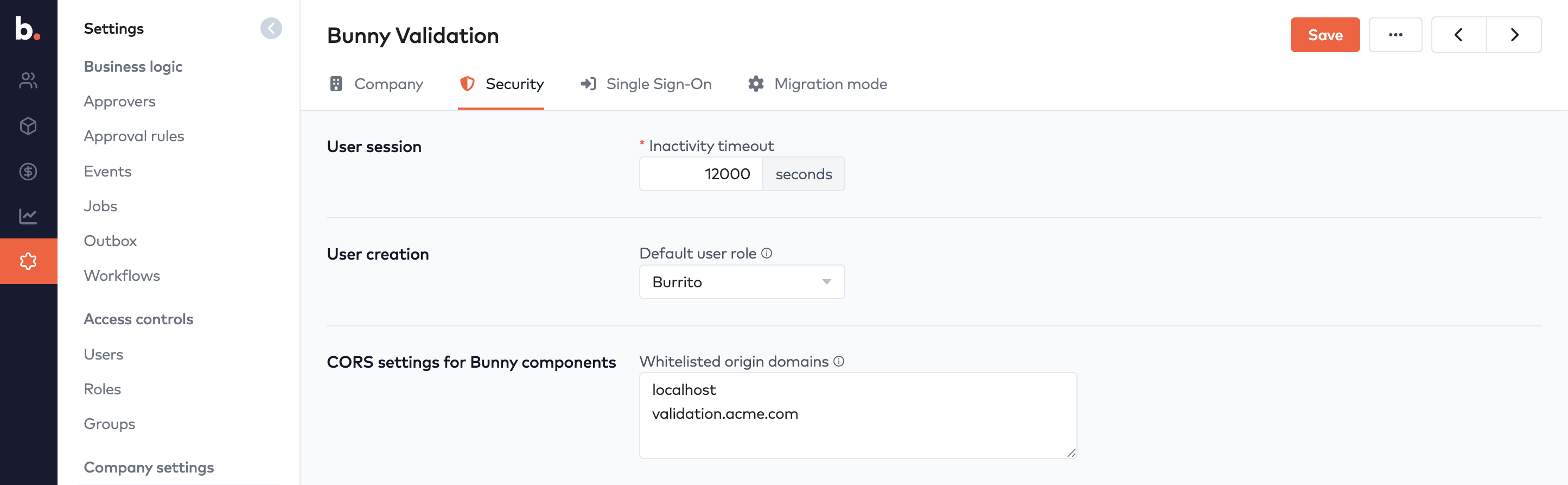Open the billing dollar icon in sidebar
1568x485 pixels.
click(x=28, y=172)
